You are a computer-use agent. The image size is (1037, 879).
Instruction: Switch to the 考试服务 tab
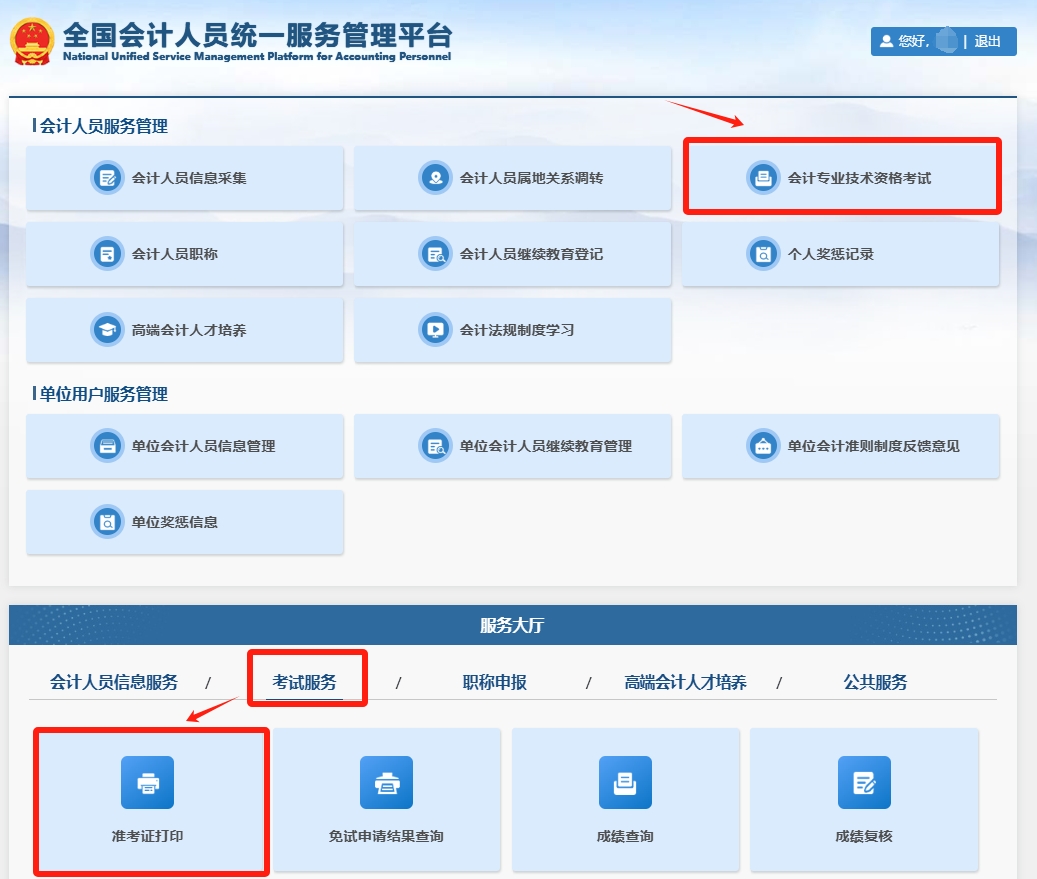(x=306, y=681)
